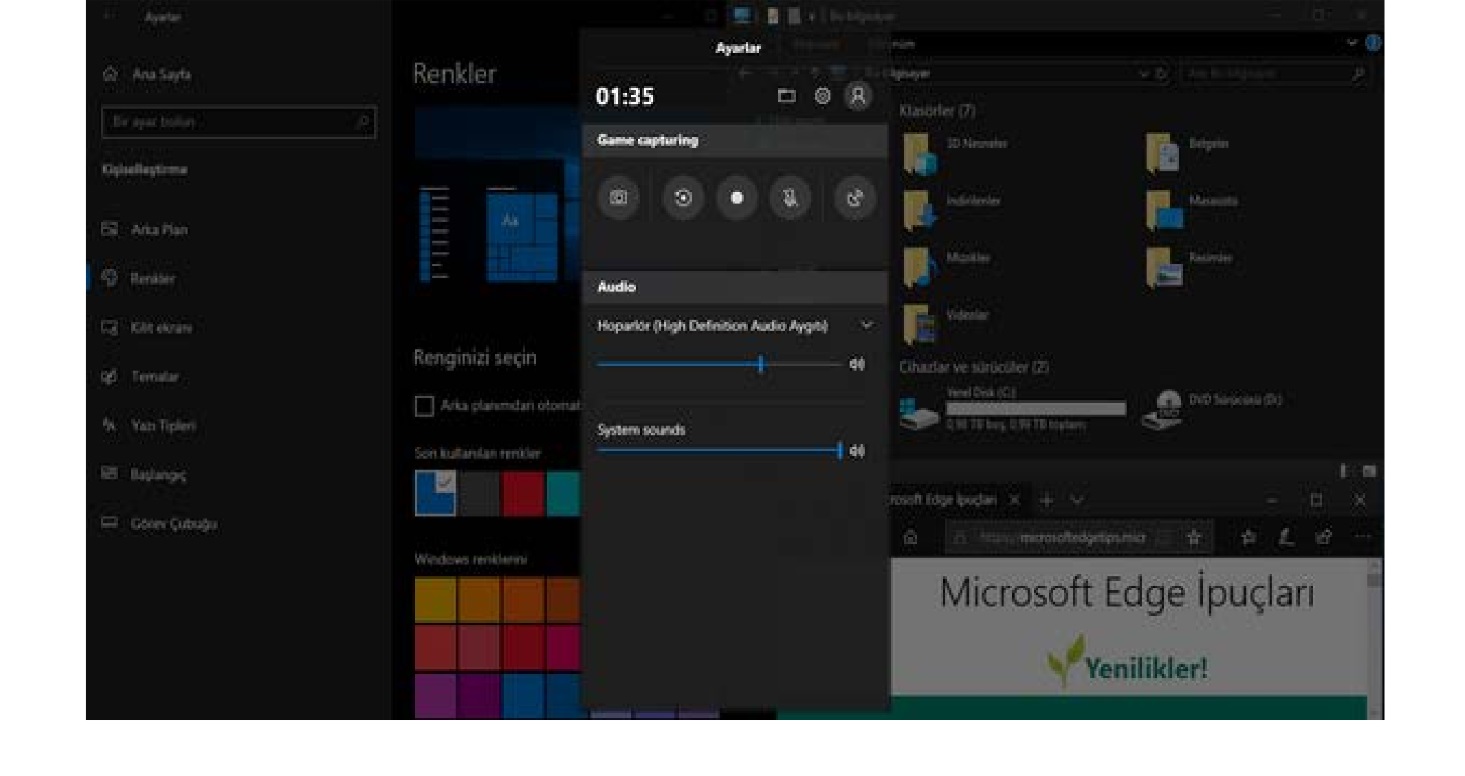Screen dimensions: 1465x776
Task: Open the Müzikler folder in File Explorer
Action: pos(946,266)
